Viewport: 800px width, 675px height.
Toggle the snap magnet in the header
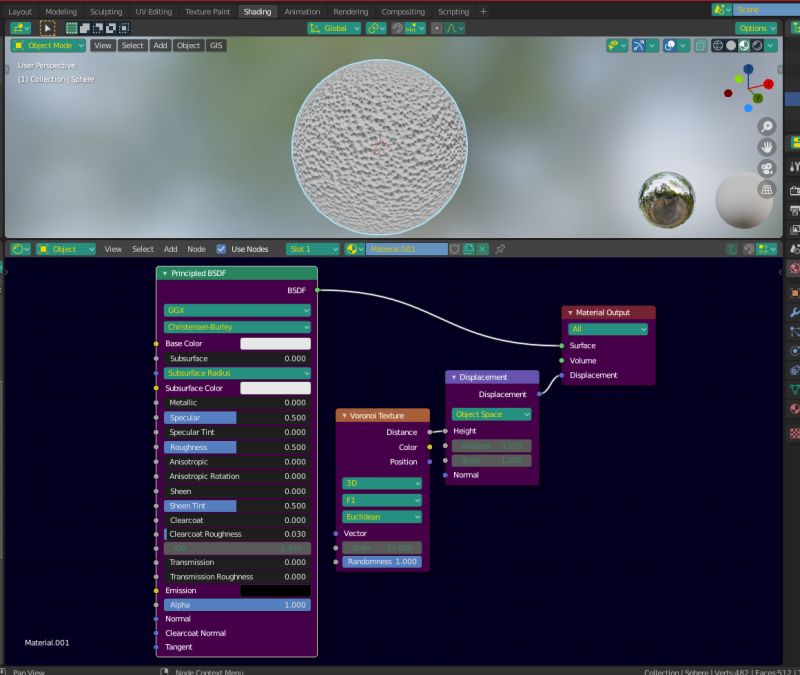pos(398,28)
